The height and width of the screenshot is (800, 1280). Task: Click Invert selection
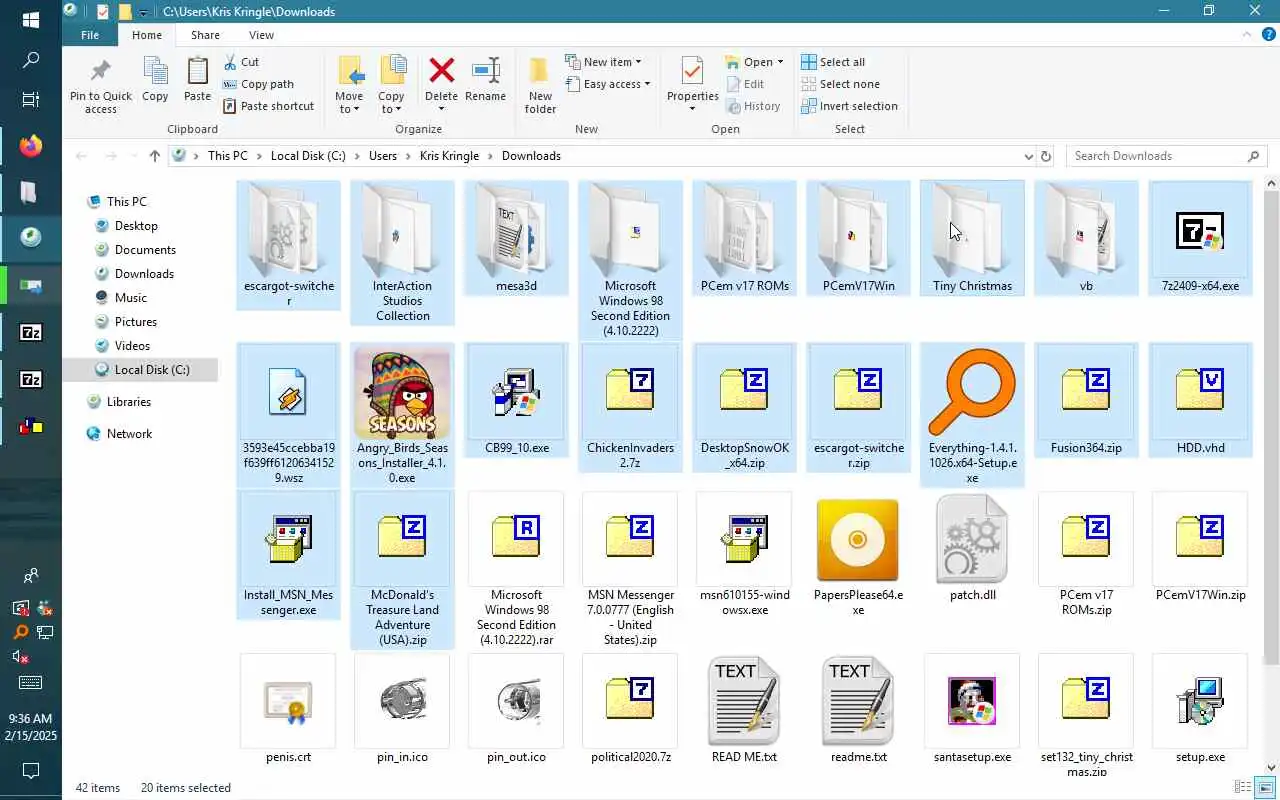pos(849,106)
